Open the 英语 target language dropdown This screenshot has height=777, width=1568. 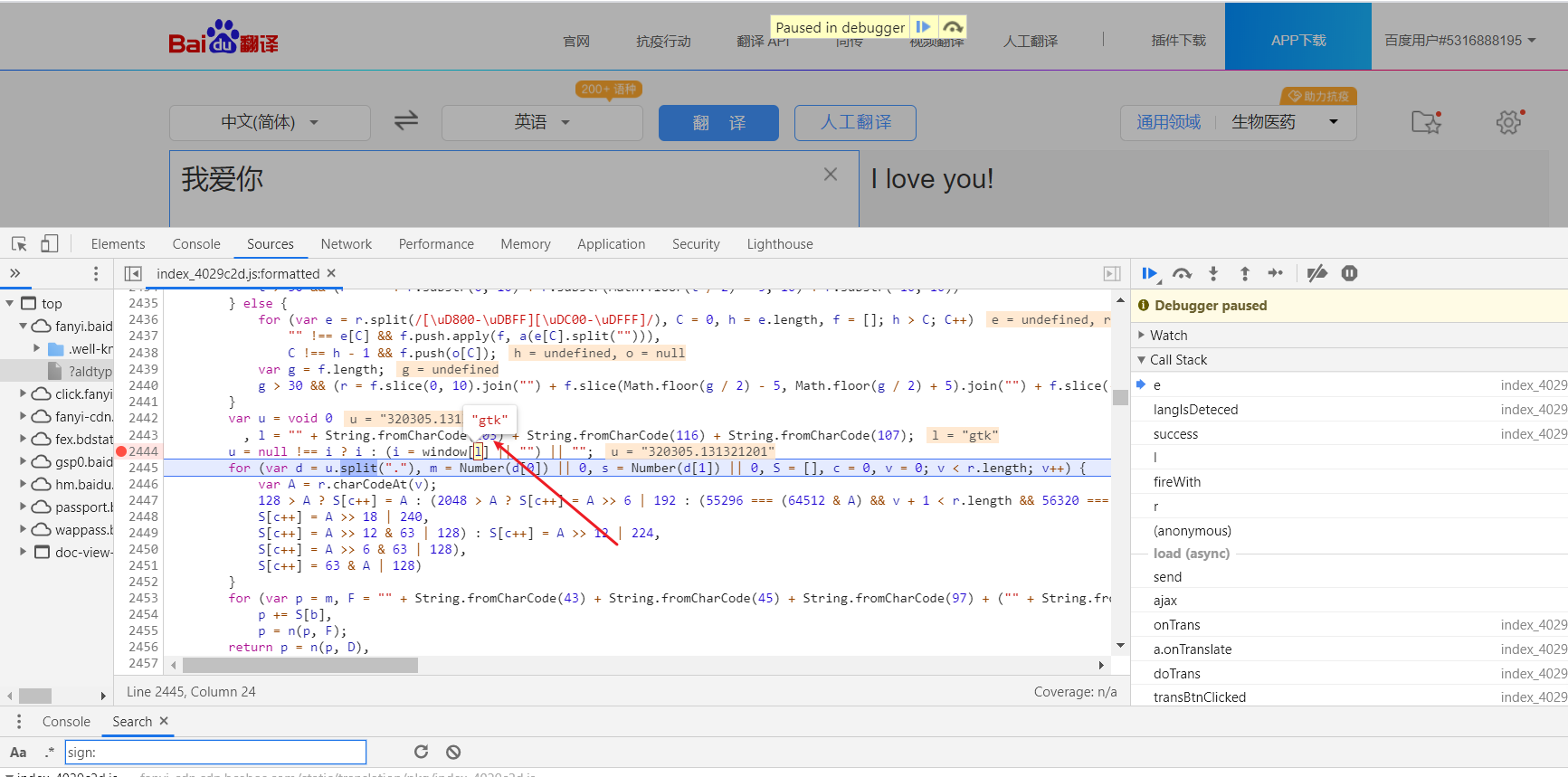542,122
